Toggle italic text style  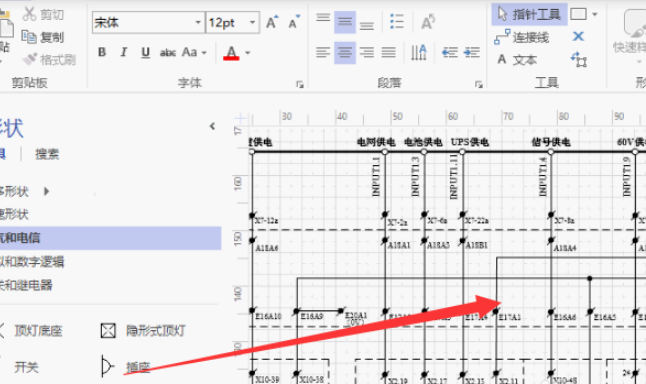click(124, 52)
